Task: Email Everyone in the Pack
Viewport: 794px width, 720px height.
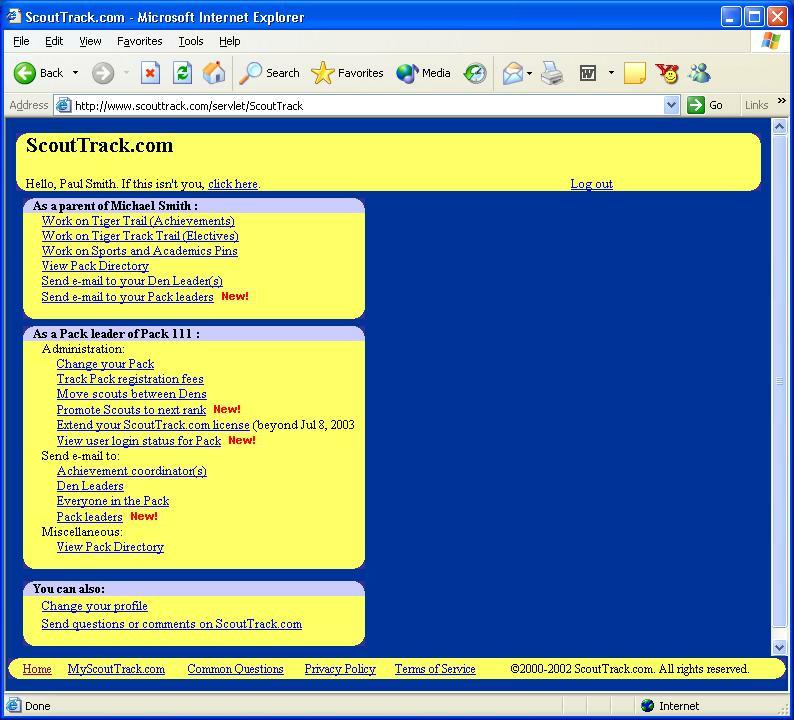Action: [x=113, y=501]
